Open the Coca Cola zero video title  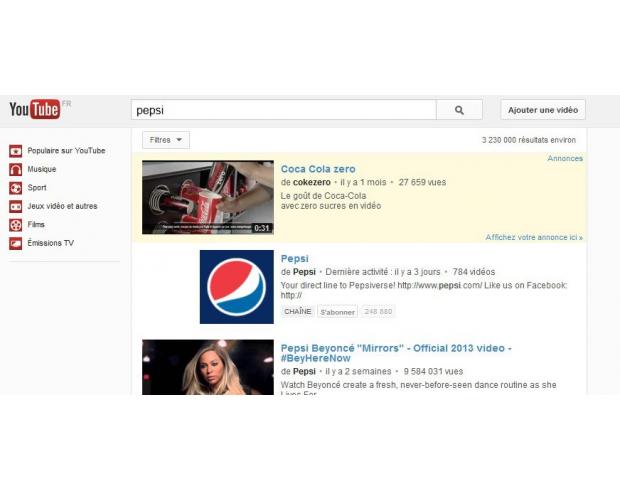click(318, 169)
